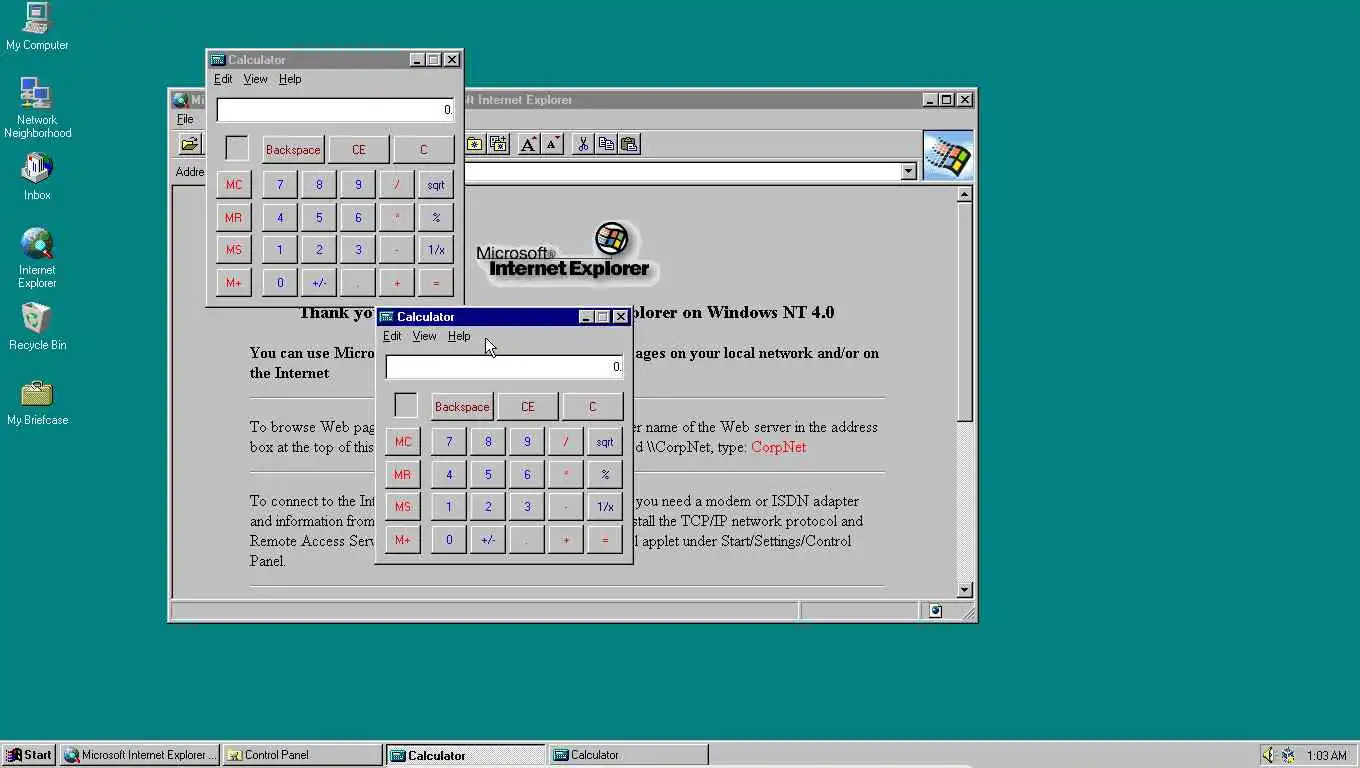The width and height of the screenshot is (1360, 768).
Task: Click MC in the inactive Calculator window
Action: pos(234,184)
